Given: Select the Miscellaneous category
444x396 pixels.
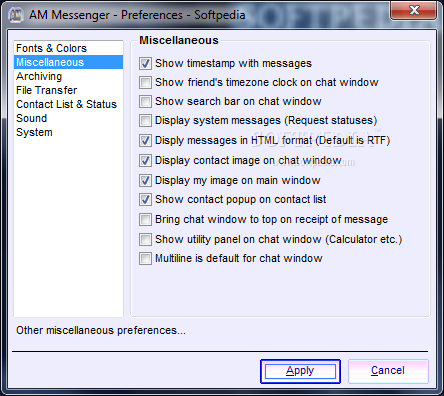Looking at the screenshot, I should click(68, 62).
